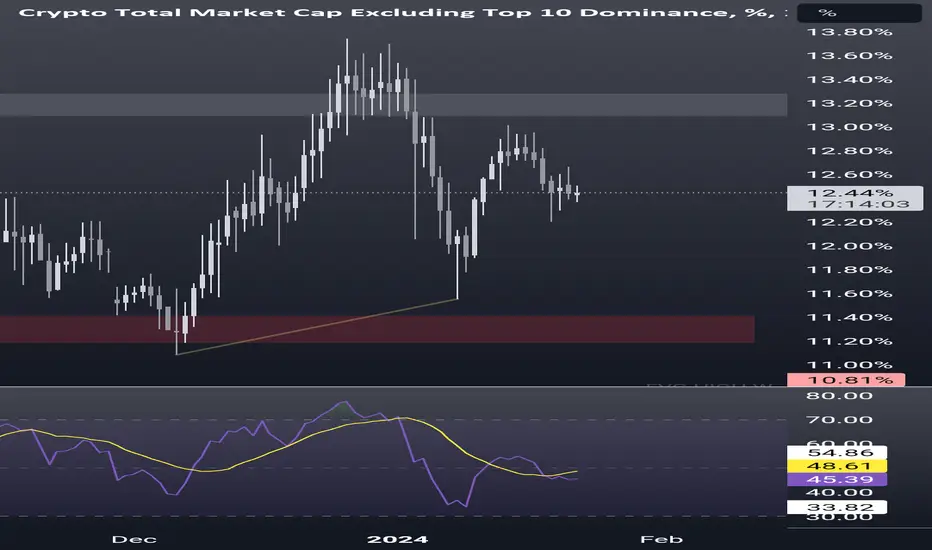Select the diagonal trend line below candles
Screen dimensions: 932x550
[317, 326]
